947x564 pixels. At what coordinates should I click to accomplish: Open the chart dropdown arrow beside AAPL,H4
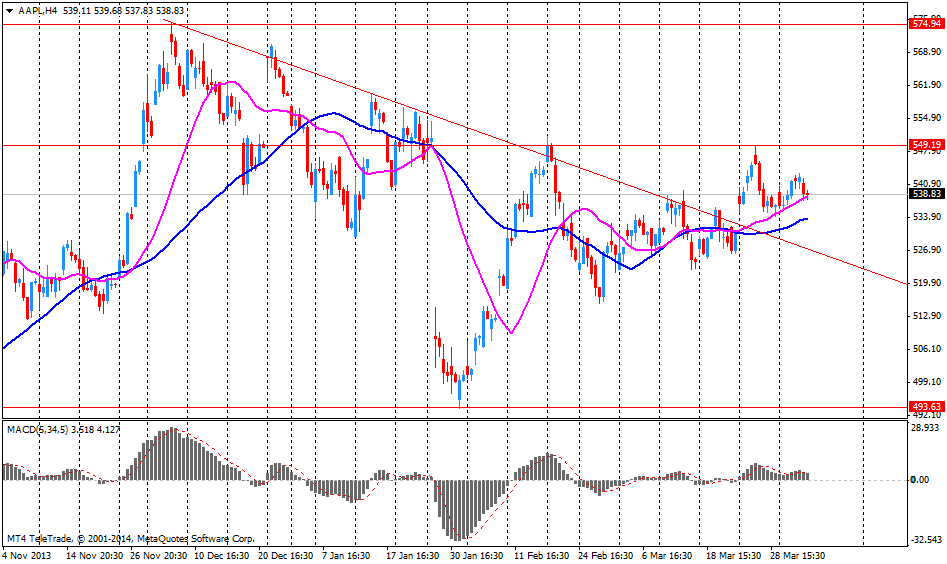9,10
